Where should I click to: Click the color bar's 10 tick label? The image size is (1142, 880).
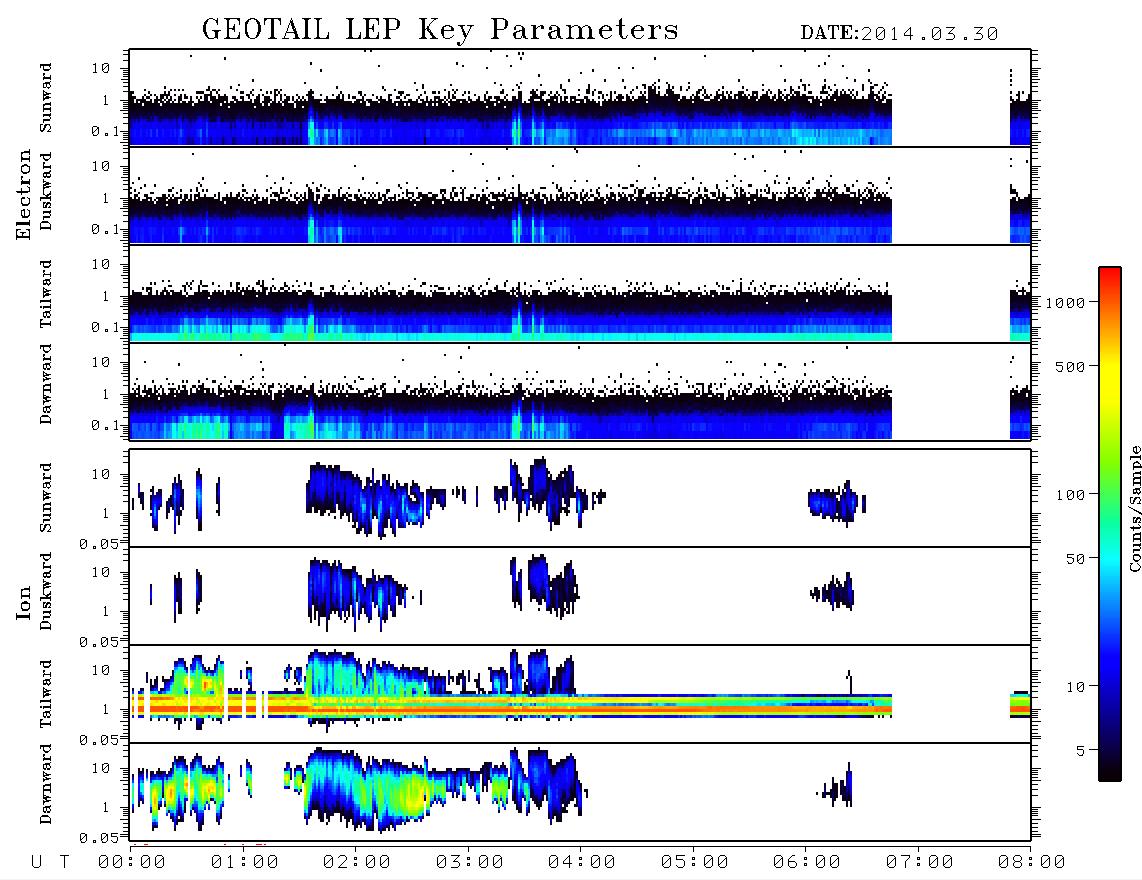pos(1075,686)
